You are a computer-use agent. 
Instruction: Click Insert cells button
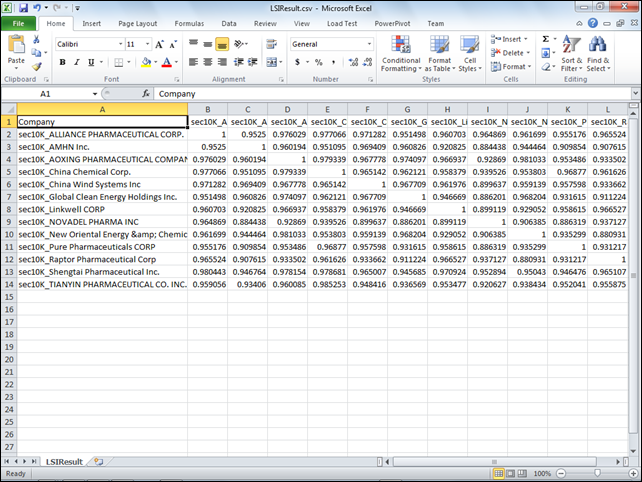pyautogui.click(x=510, y=39)
